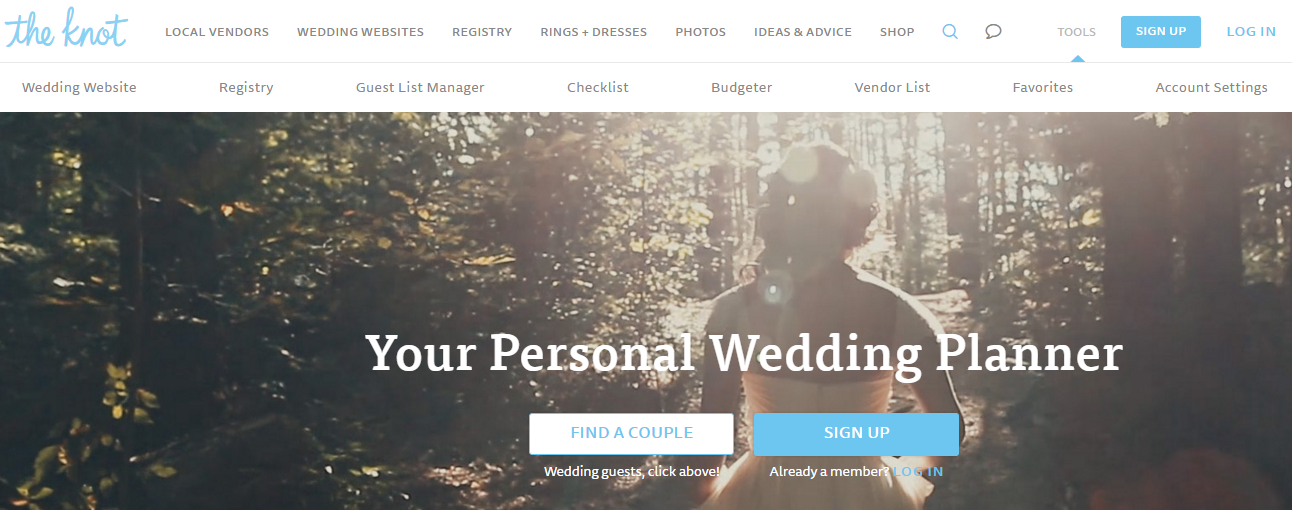The width and height of the screenshot is (1292, 510).
Task: Click The Knot logo
Action: [x=66, y=29]
